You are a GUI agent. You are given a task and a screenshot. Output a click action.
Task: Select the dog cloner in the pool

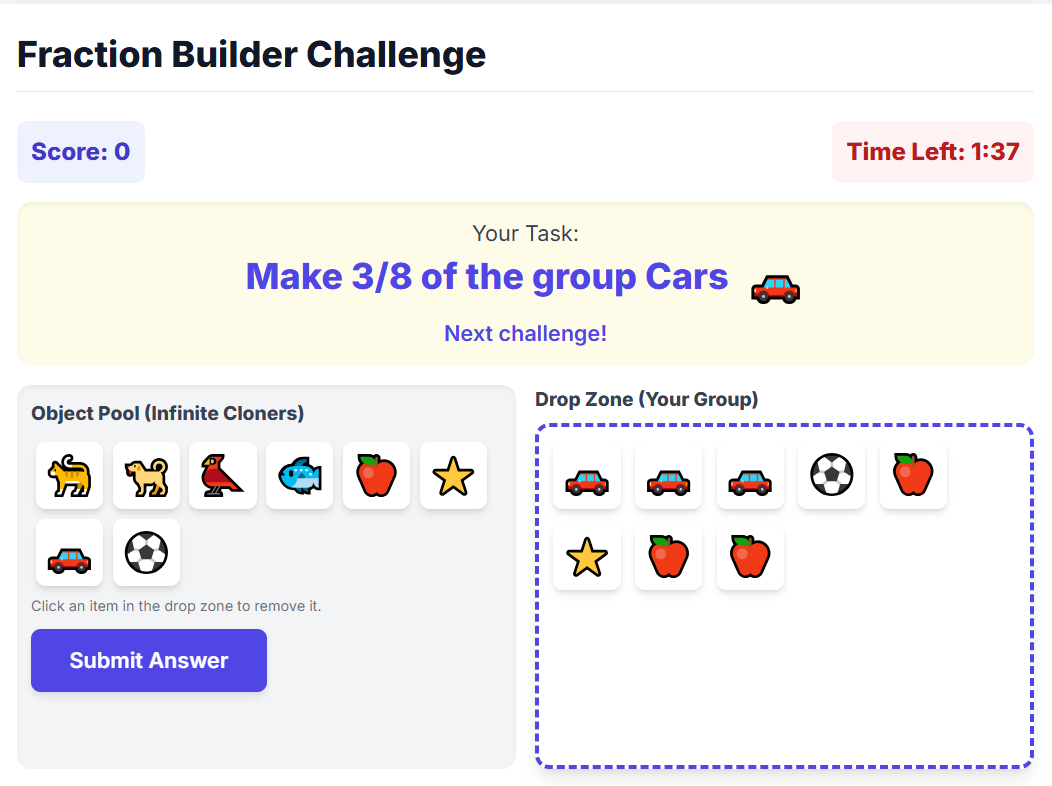147,476
